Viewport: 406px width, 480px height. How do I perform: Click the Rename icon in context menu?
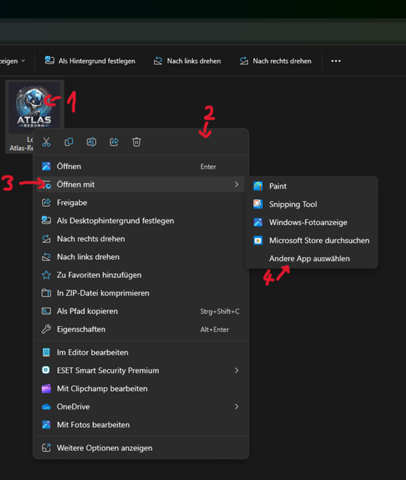91,142
